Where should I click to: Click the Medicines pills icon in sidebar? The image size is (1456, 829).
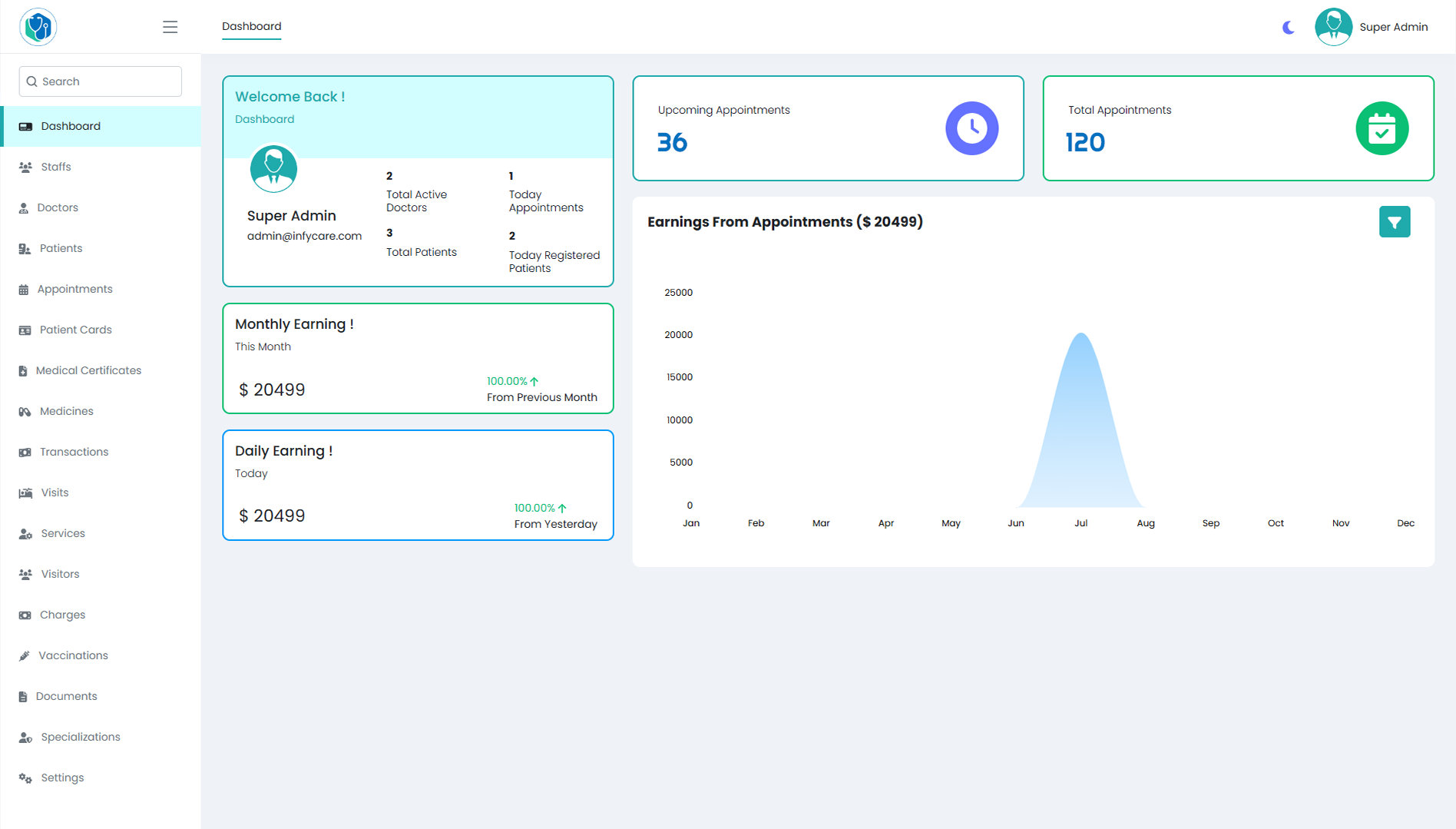[25, 411]
